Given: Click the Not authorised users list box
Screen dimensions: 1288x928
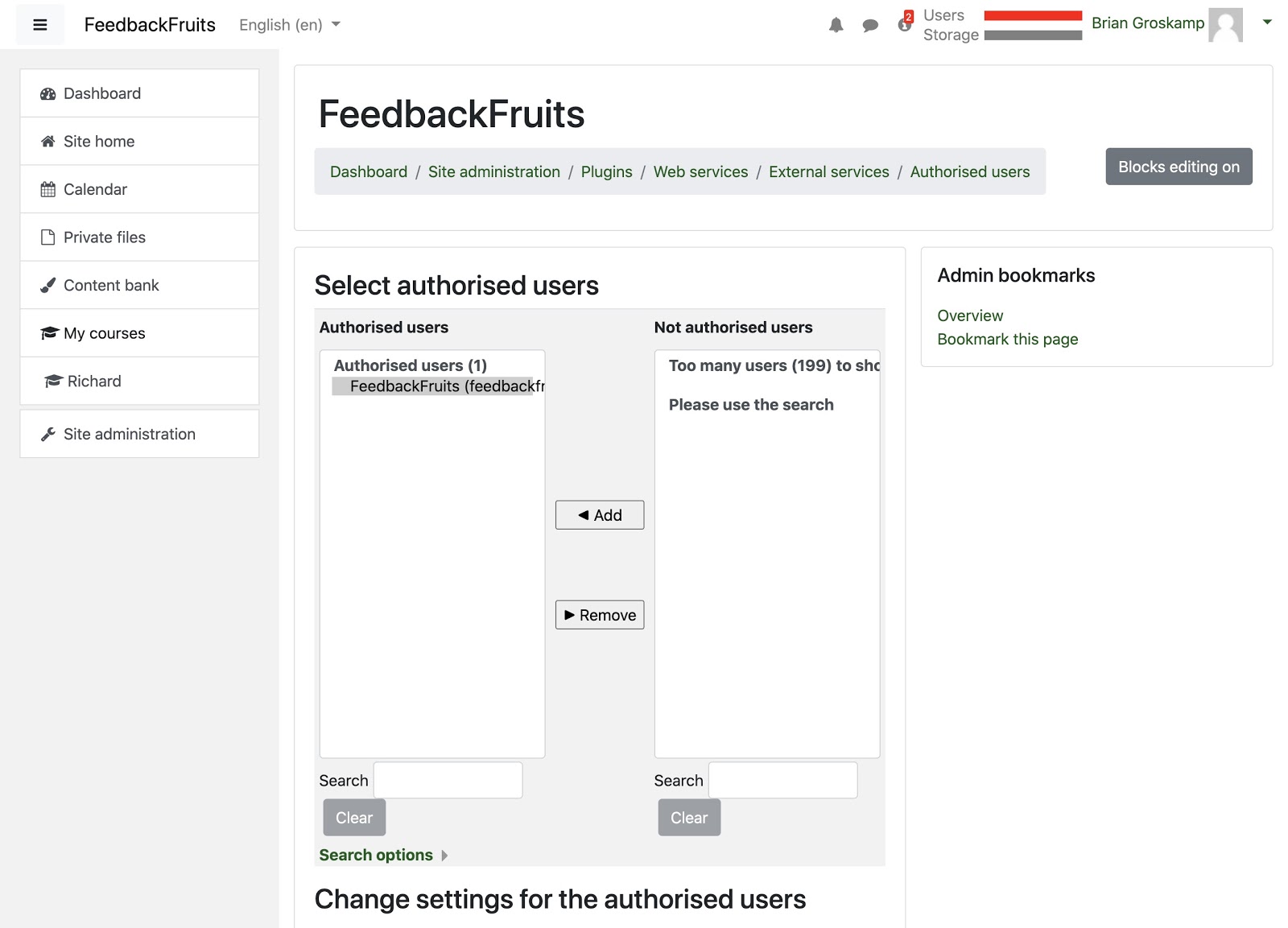Looking at the screenshot, I should (767, 554).
